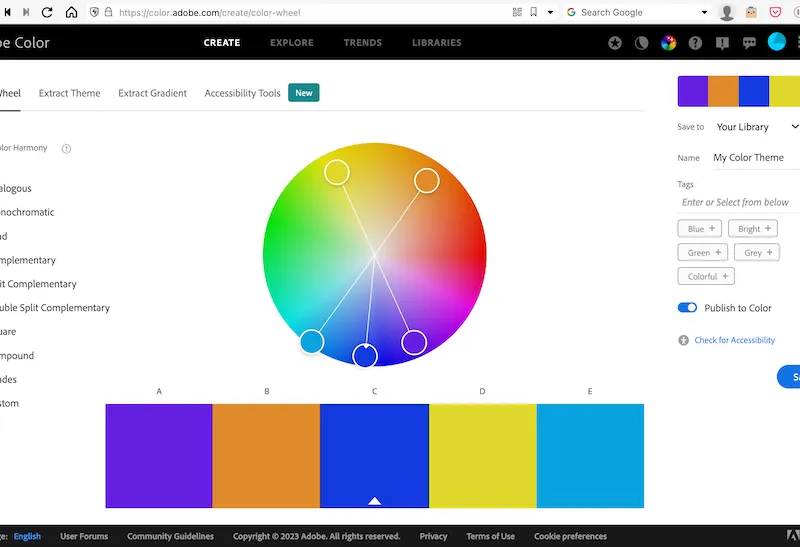The width and height of the screenshot is (800, 547).
Task: Open the bookmark dropdown arrow in address bar
Action: (x=550, y=12)
